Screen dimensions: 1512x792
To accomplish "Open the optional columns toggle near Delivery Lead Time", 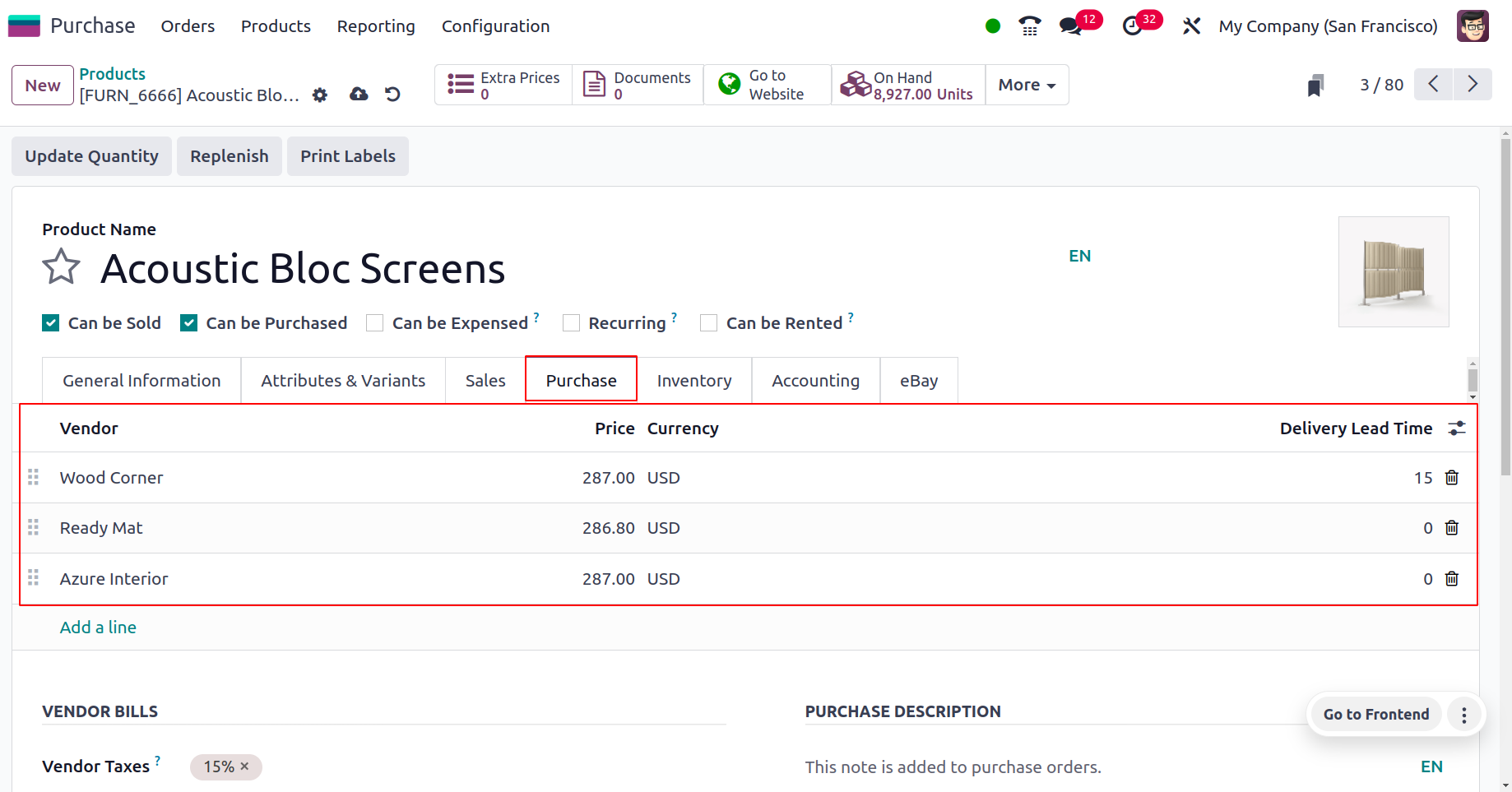I will [1456, 428].
